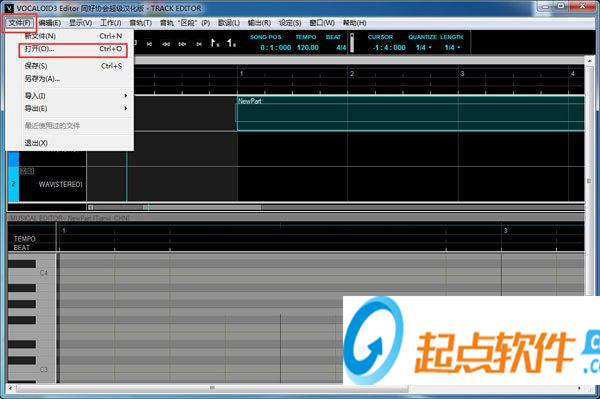Screen dimensions: 600x399
Task: Click track number 2 color cell
Action: (13, 184)
